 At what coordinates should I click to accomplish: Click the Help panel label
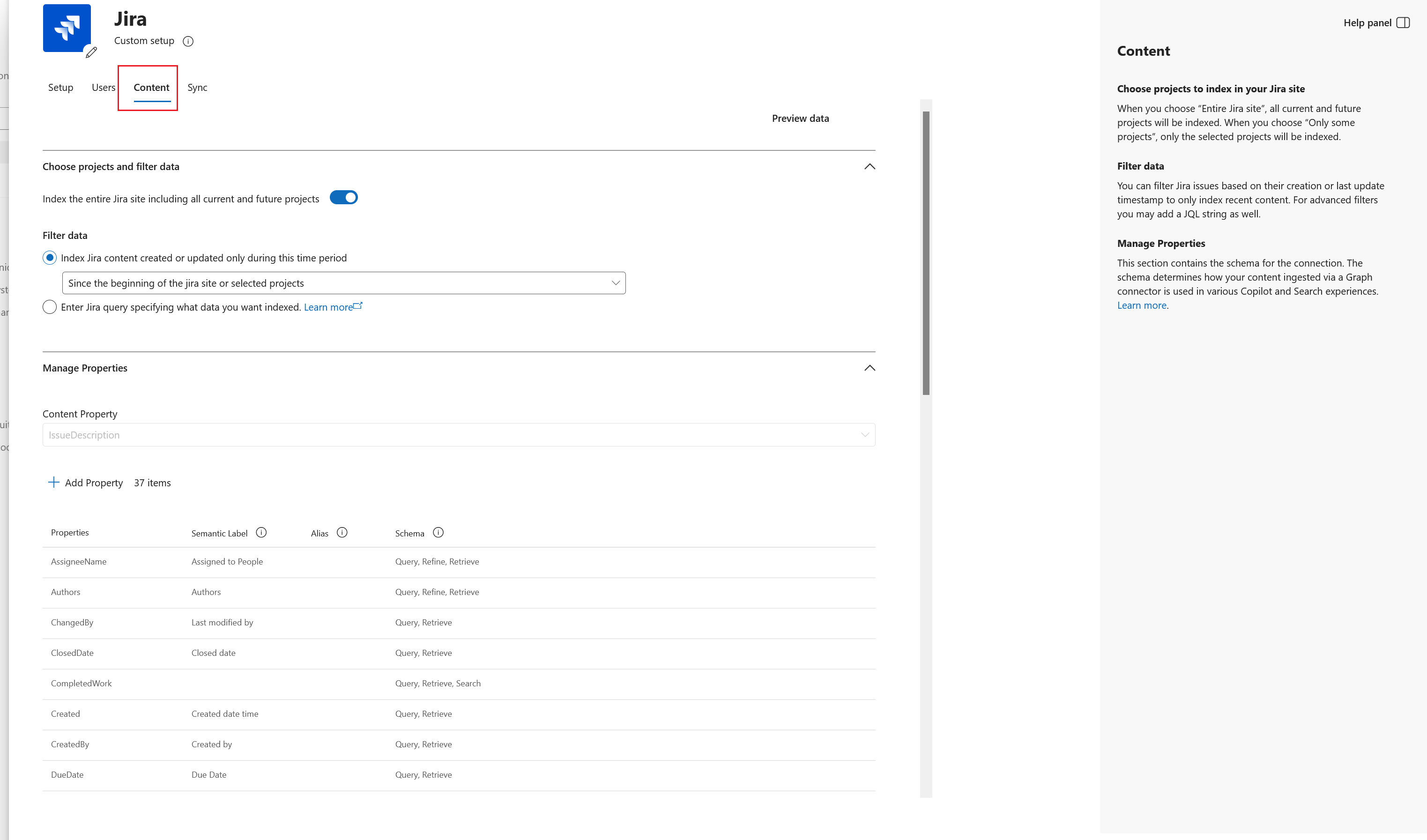click(1367, 22)
